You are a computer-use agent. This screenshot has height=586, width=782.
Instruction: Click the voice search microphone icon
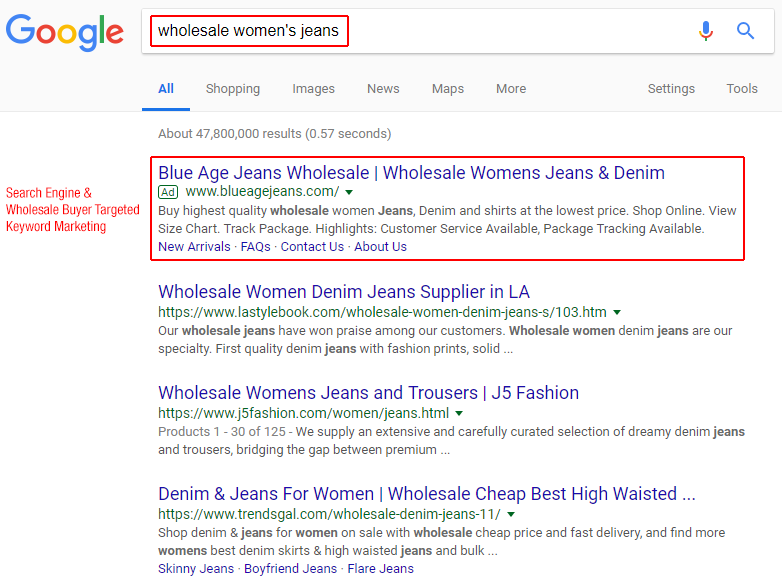click(705, 31)
